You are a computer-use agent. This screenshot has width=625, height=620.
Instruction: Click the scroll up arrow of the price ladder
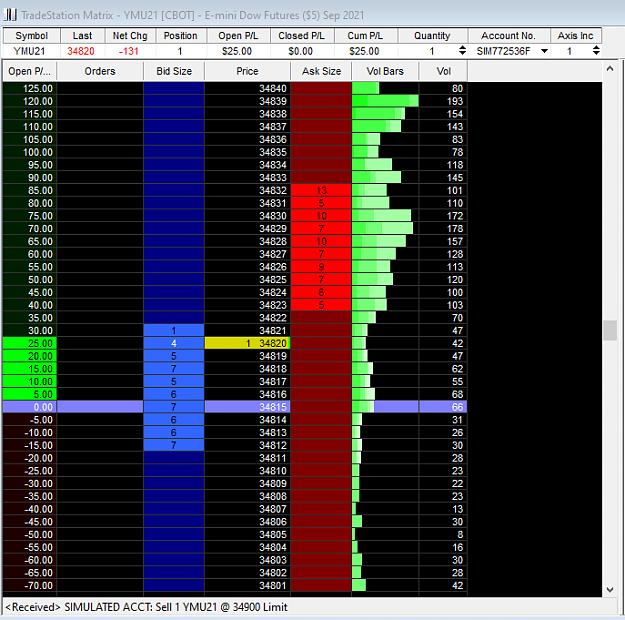point(610,69)
